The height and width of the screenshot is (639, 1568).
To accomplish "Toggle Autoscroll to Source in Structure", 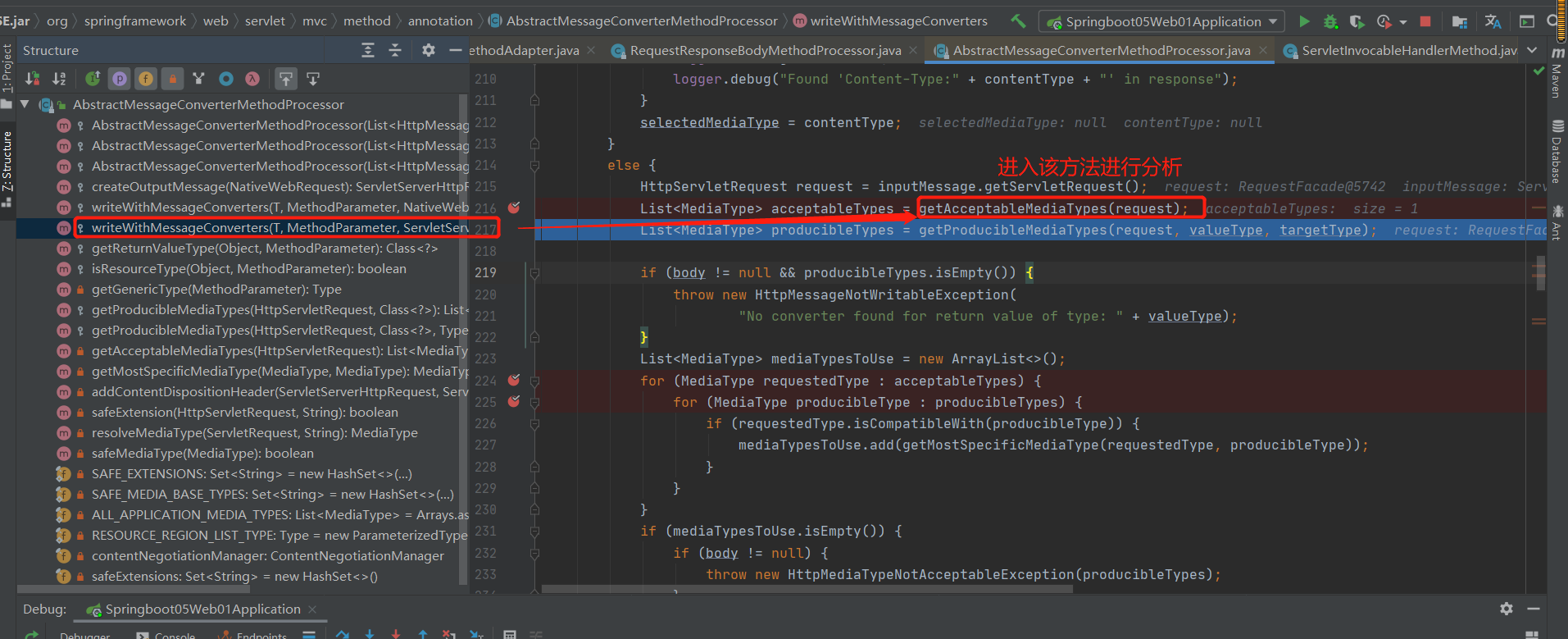I will click(x=286, y=79).
